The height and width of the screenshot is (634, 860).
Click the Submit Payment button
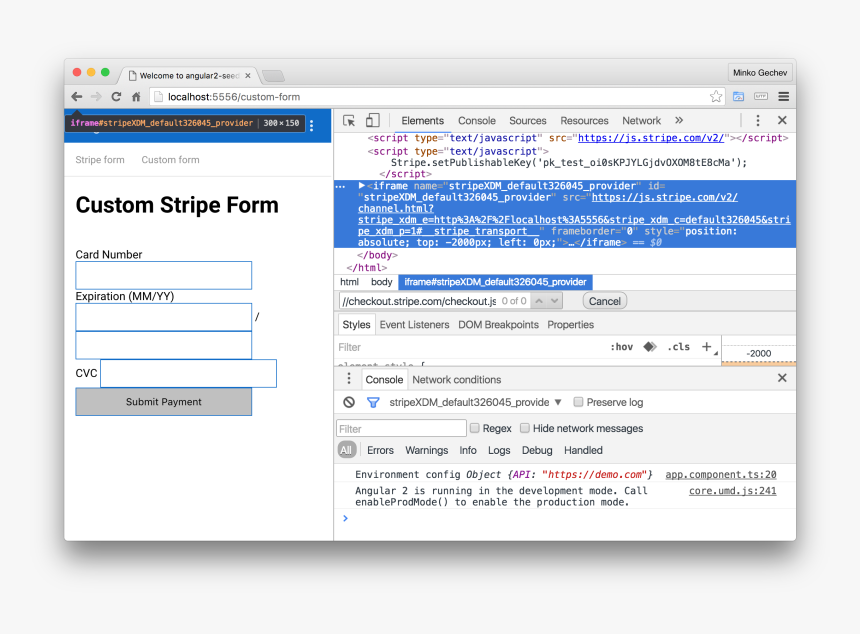click(x=163, y=402)
